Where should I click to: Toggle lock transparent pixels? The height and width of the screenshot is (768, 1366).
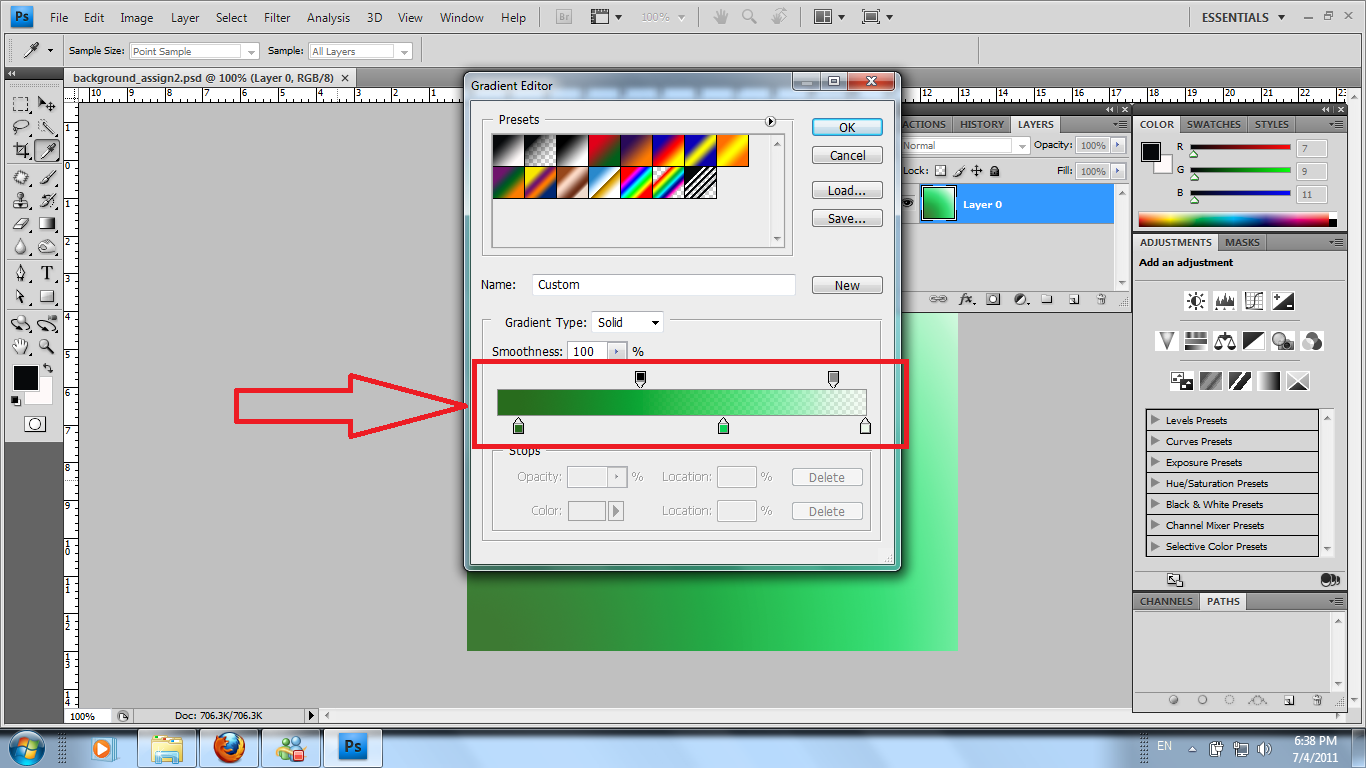[940, 172]
